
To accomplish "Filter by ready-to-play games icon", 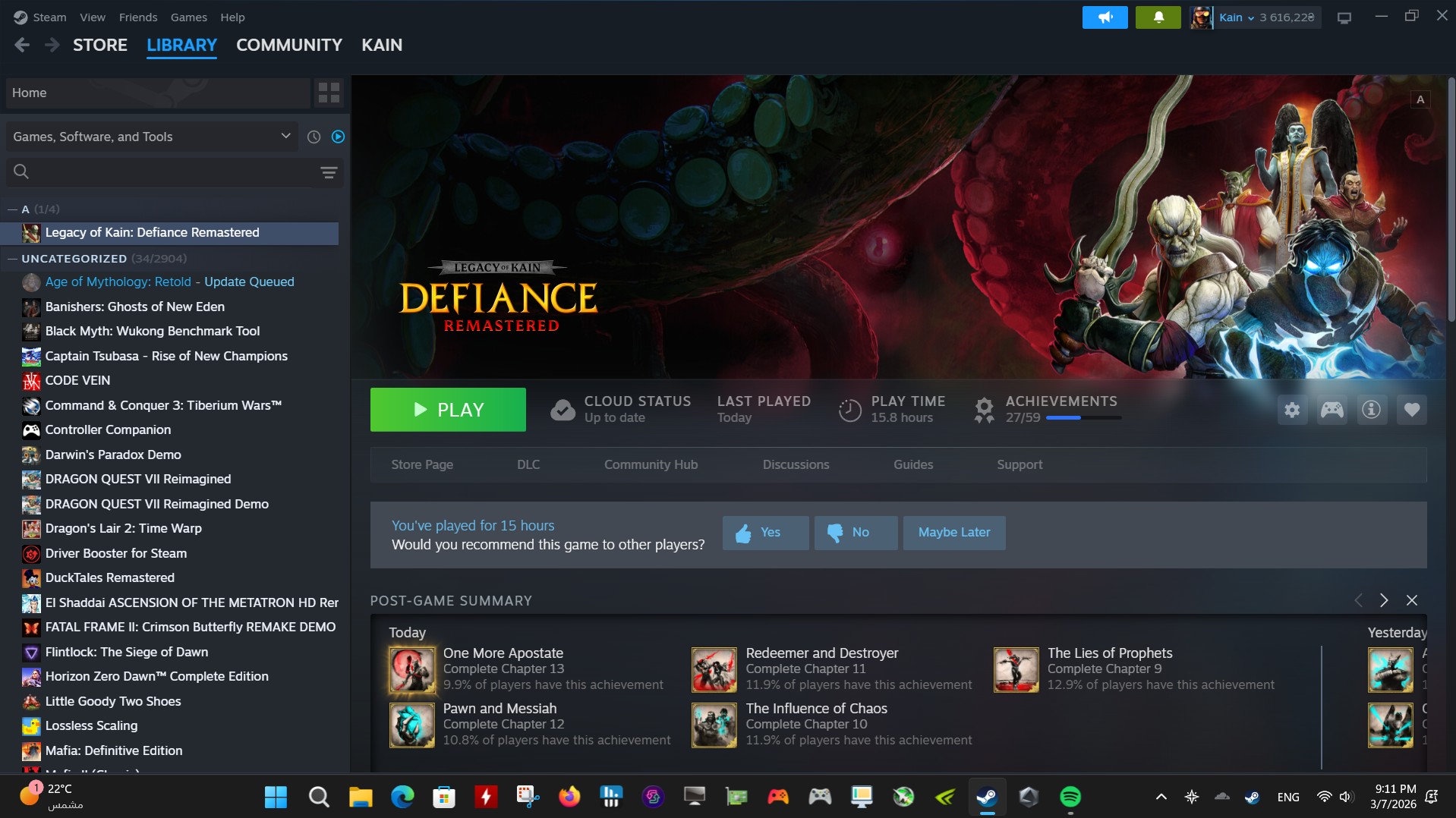I will [x=338, y=137].
